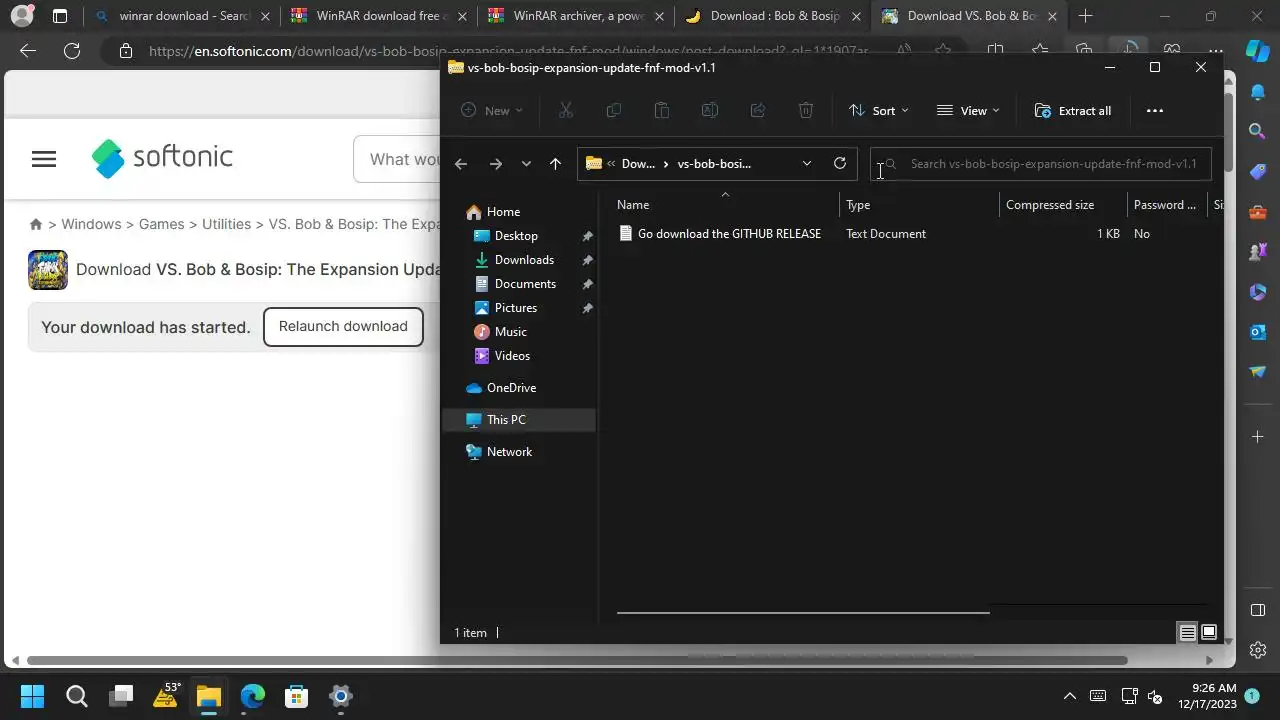Open Edge sidebar settings gear
1280x720 pixels.
point(1258,651)
